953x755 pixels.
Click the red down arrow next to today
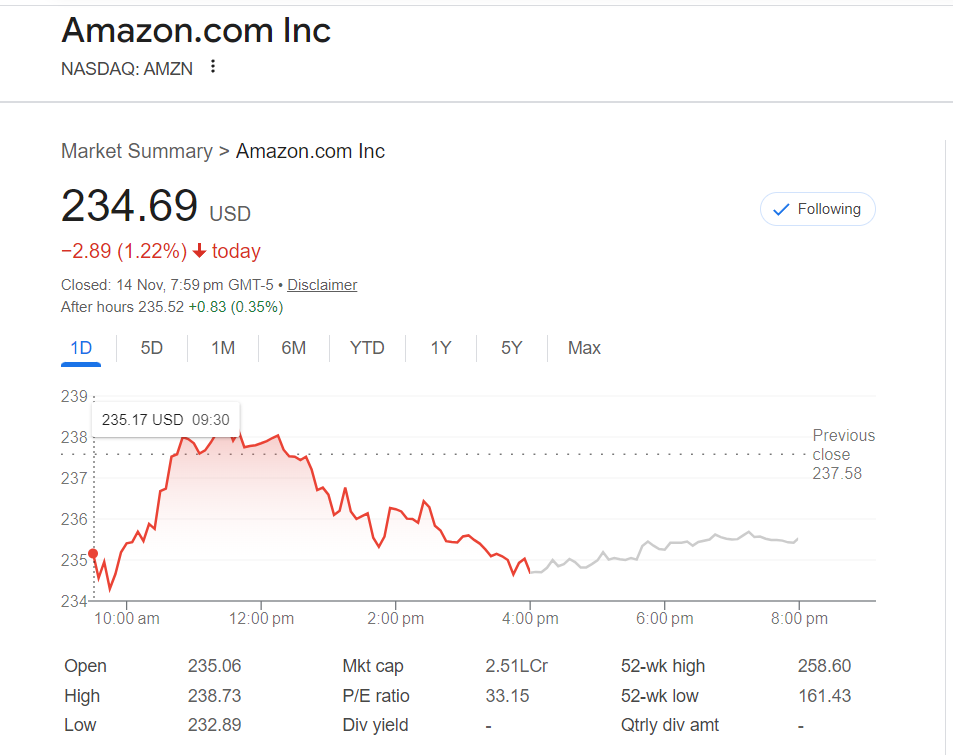coord(199,251)
